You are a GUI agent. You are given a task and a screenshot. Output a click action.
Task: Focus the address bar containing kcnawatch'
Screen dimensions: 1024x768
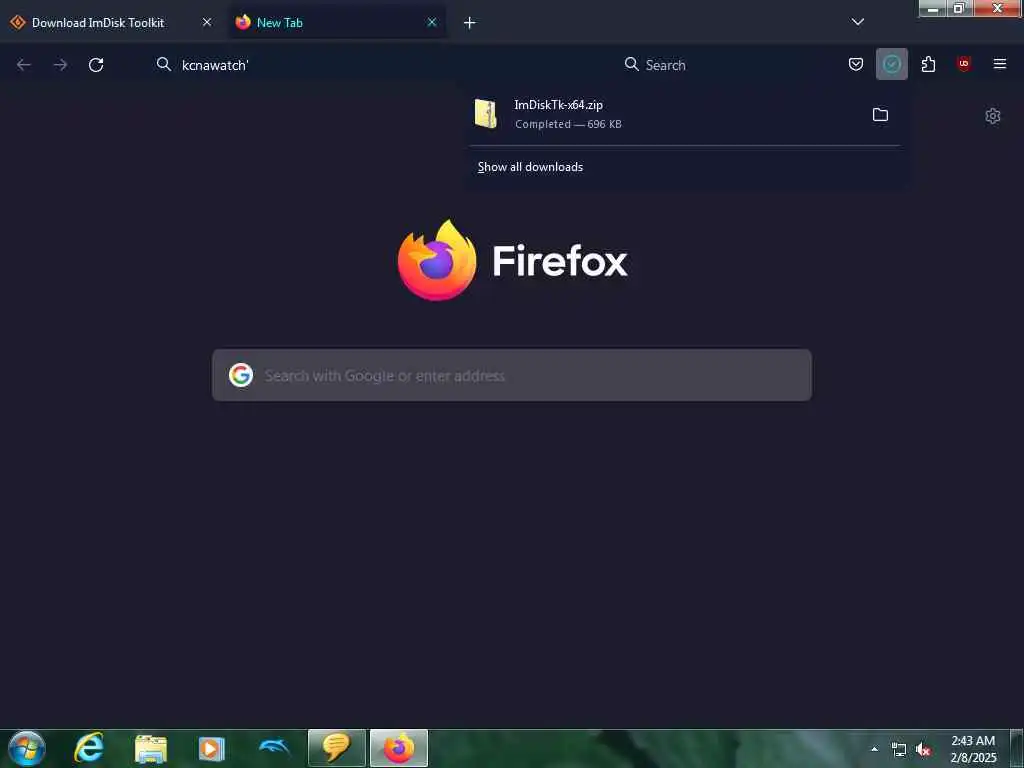(379, 65)
